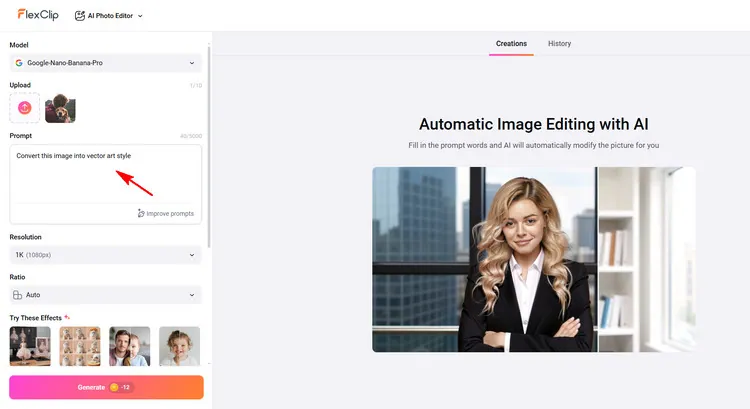750x409 pixels.
Task: Click the Improve prompts wand icon
Action: (141, 213)
